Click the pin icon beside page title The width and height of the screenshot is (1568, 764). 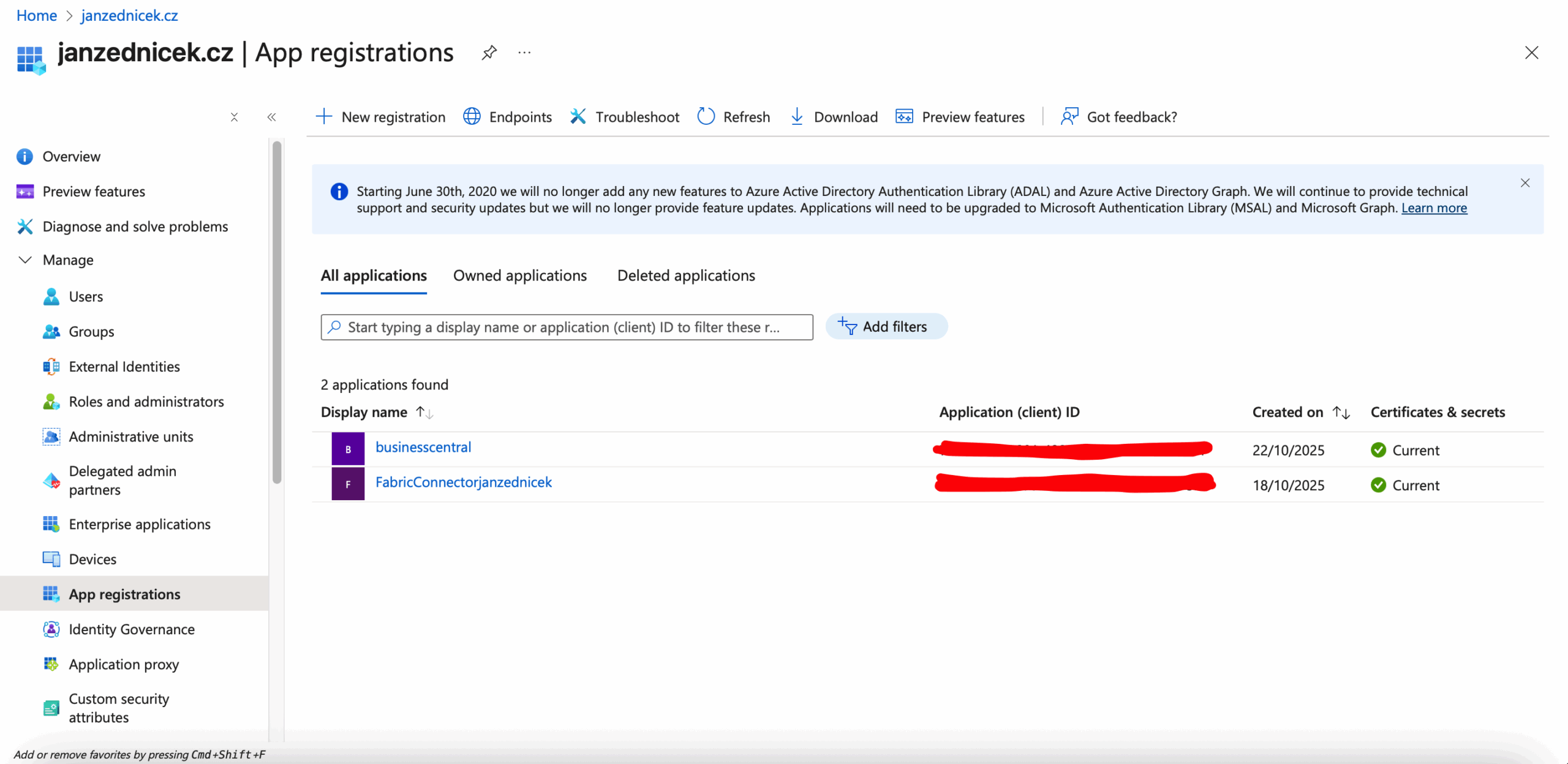coord(489,53)
